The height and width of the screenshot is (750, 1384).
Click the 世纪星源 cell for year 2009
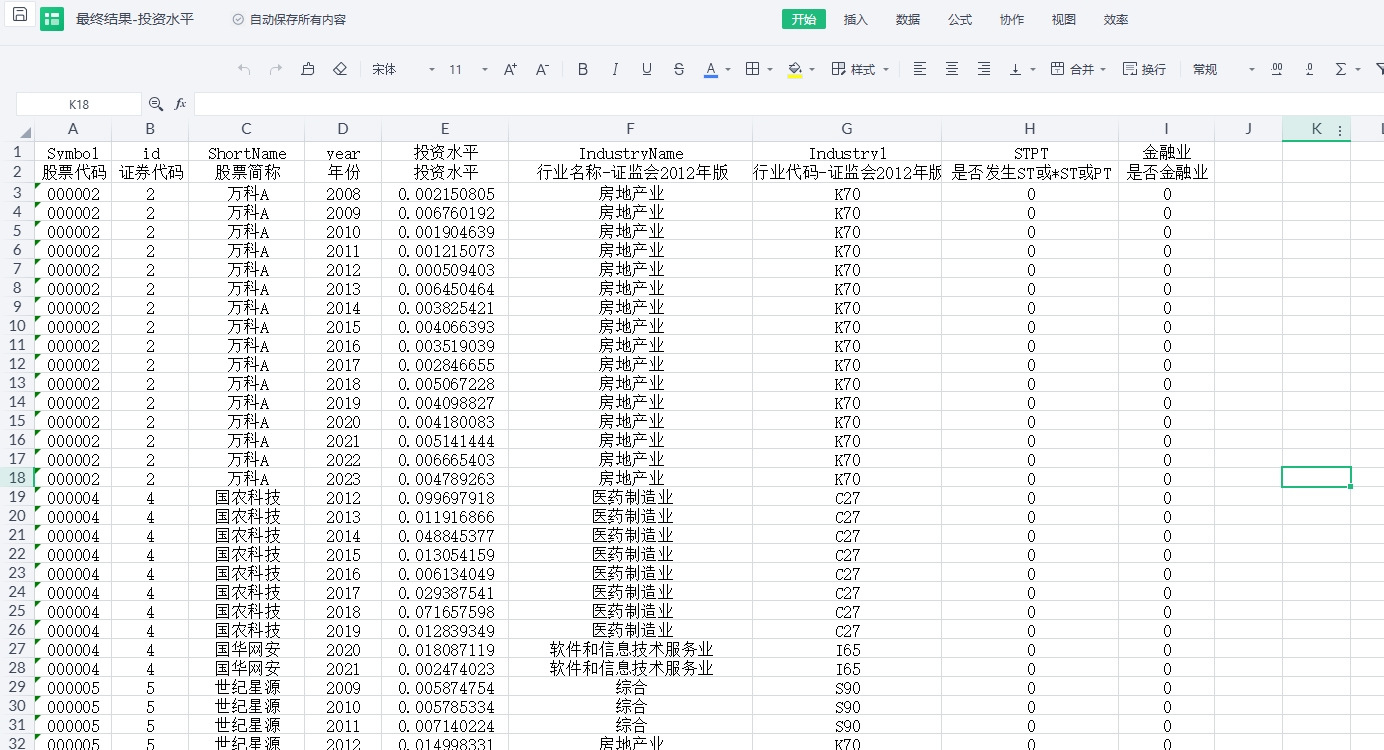click(247, 687)
